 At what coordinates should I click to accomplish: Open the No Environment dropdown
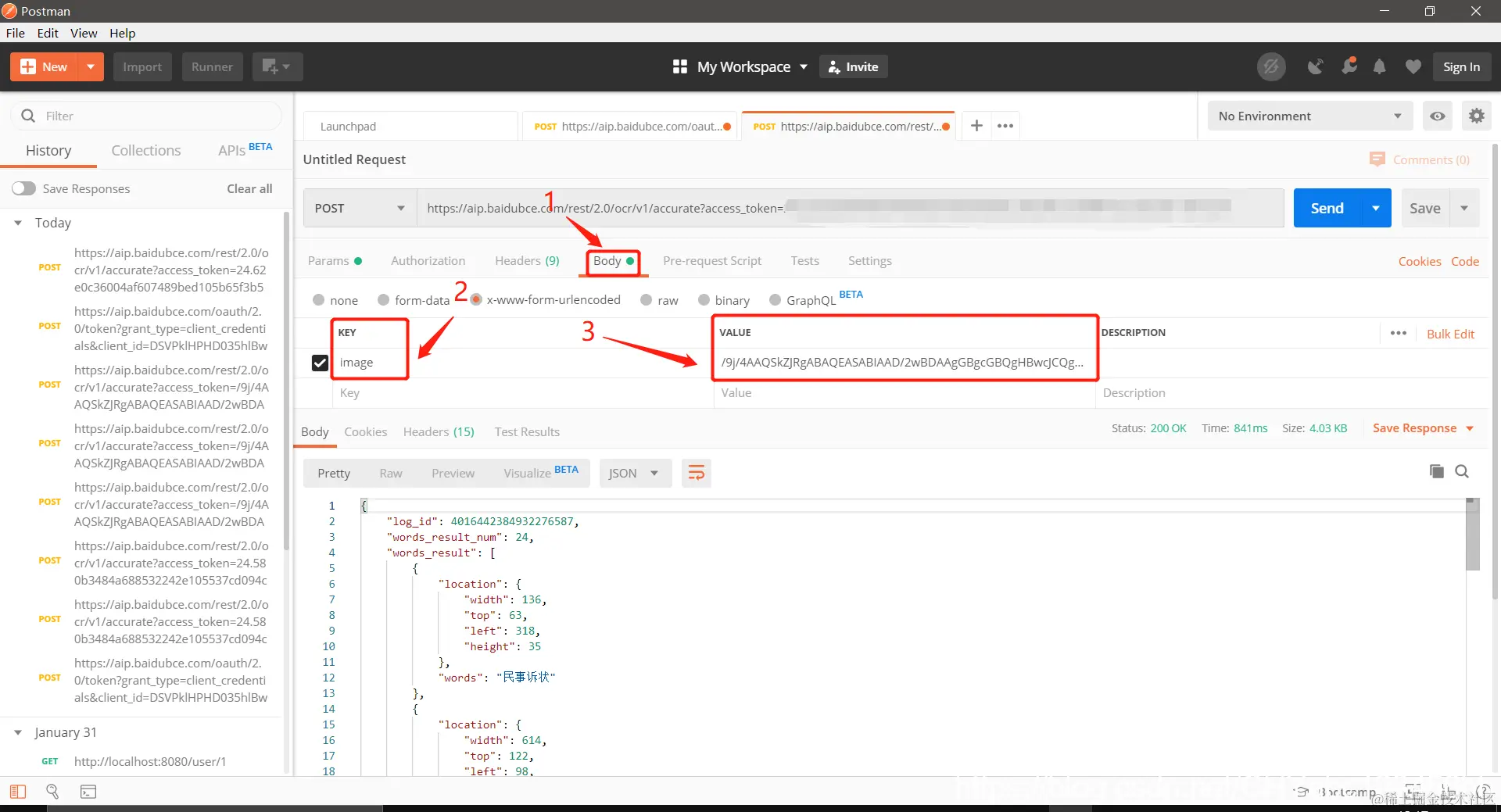click(1310, 116)
